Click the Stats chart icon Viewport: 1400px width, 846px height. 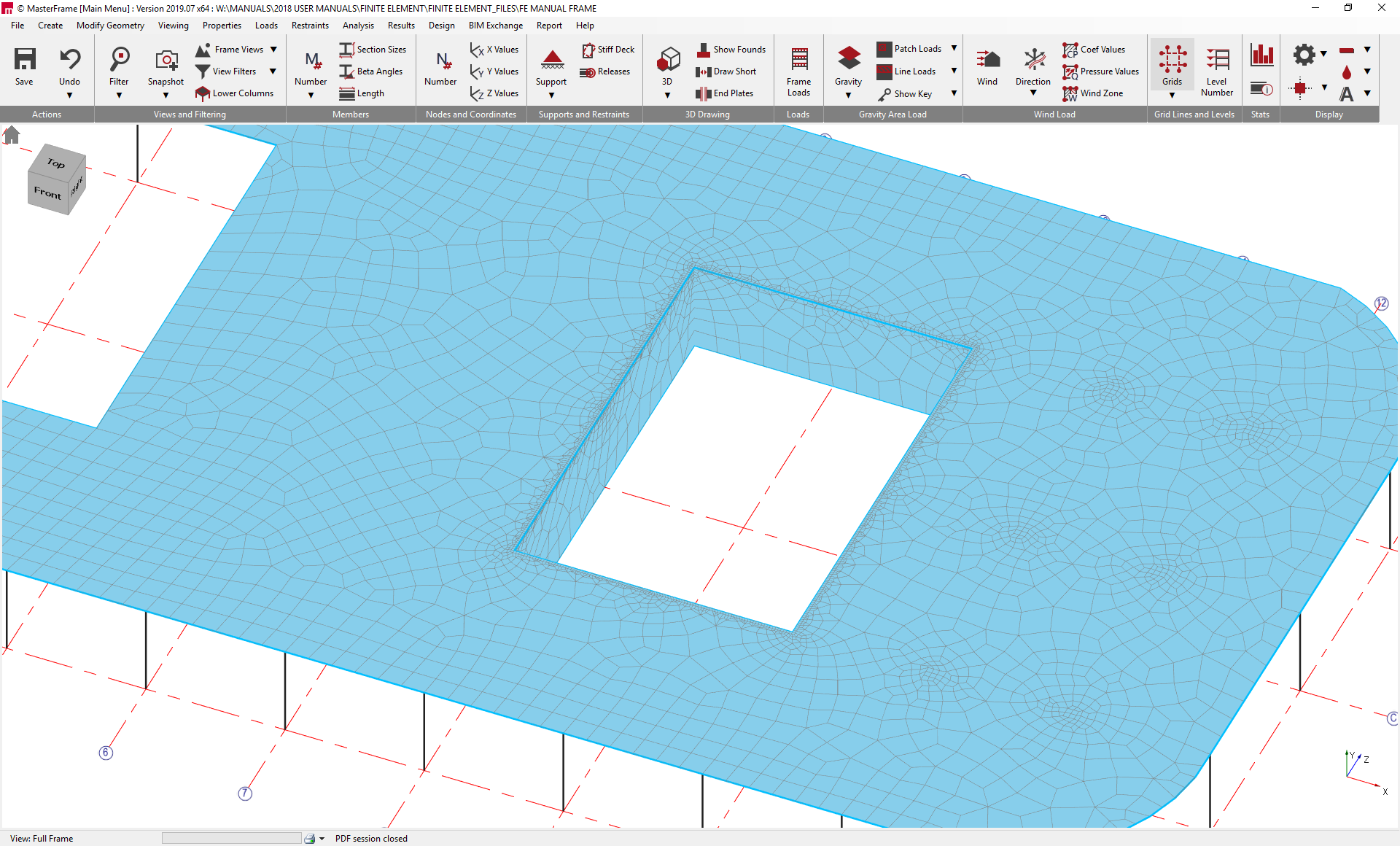1261,55
